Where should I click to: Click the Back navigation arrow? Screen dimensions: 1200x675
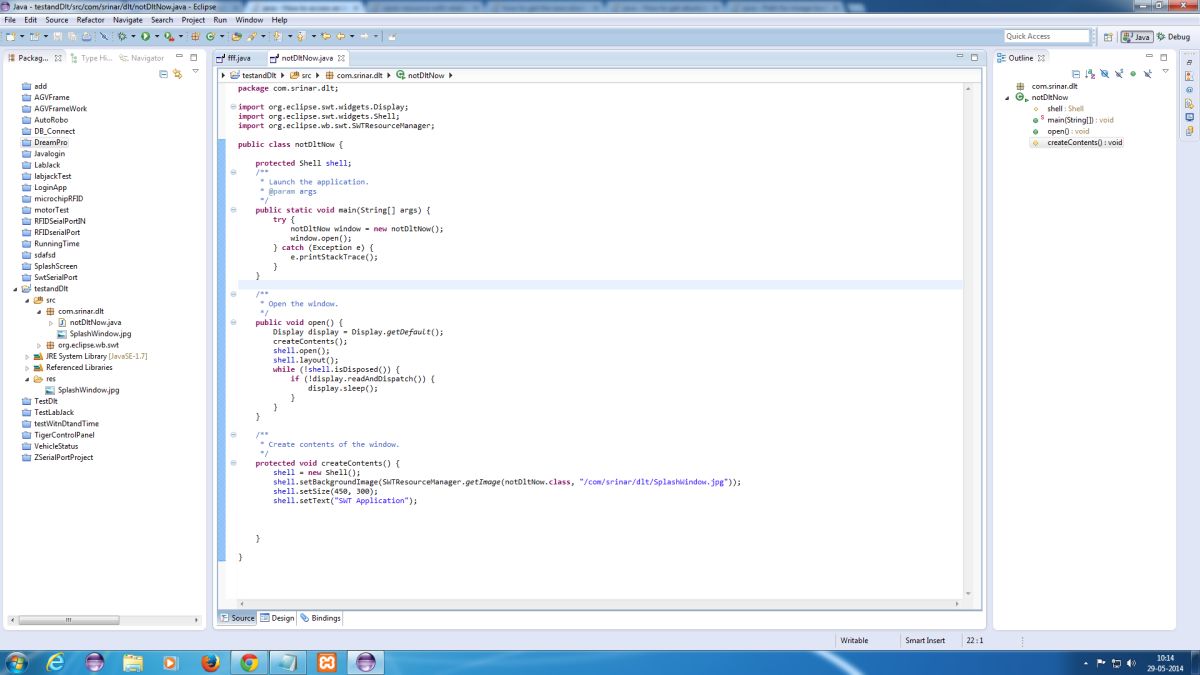pos(340,36)
